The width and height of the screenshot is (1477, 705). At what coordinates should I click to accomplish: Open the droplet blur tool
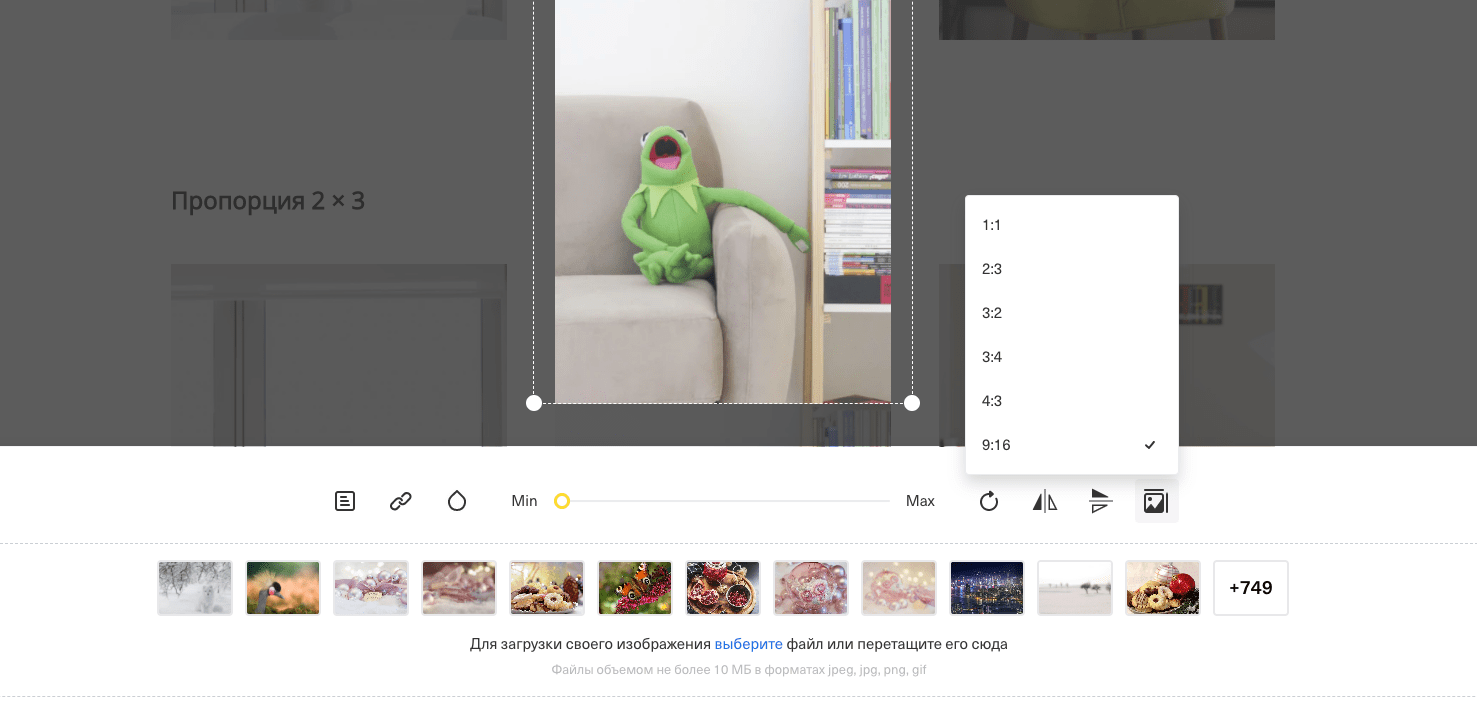pos(457,501)
